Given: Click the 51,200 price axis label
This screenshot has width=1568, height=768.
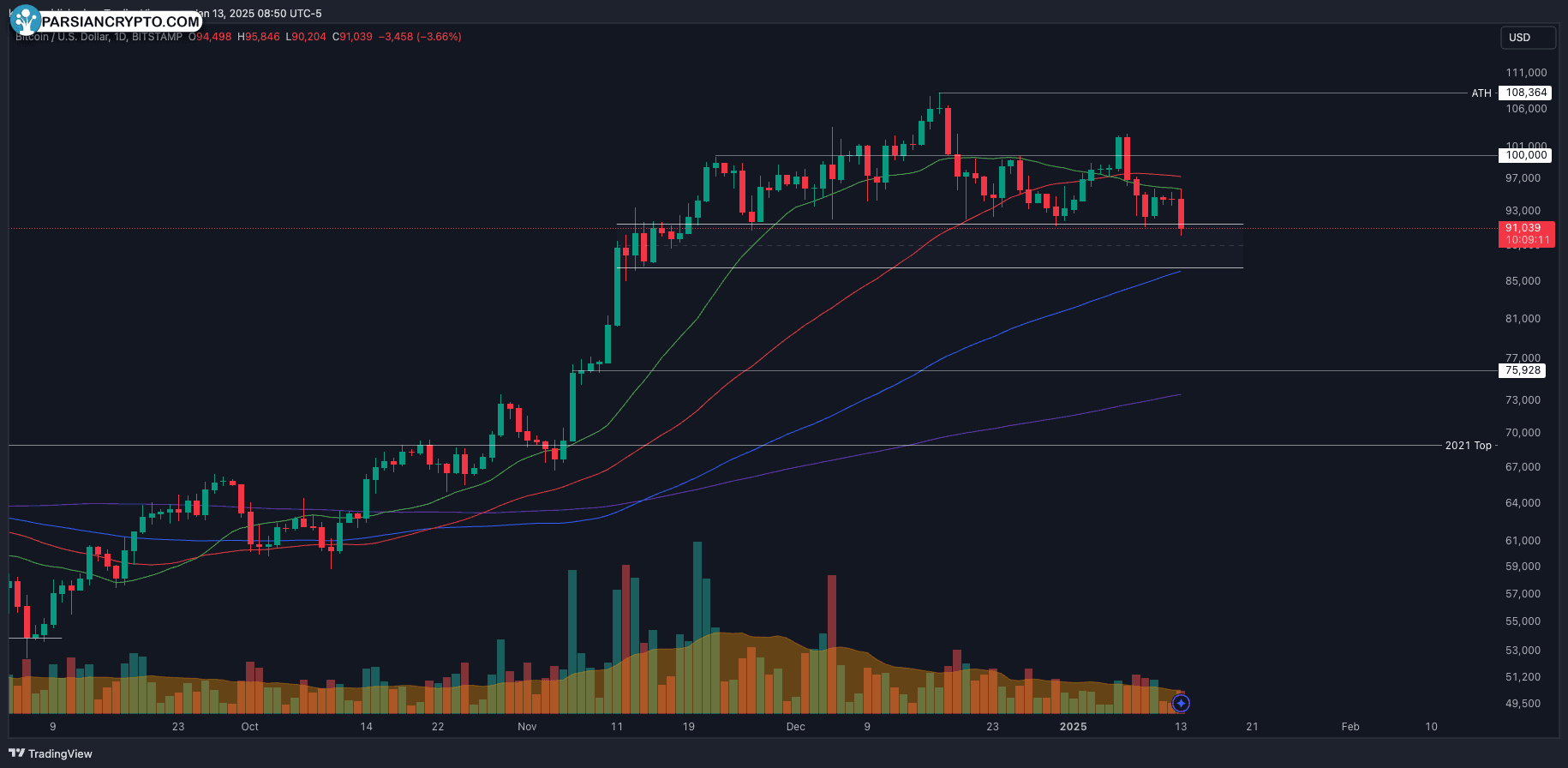Looking at the screenshot, I should click(x=1523, y=677).
